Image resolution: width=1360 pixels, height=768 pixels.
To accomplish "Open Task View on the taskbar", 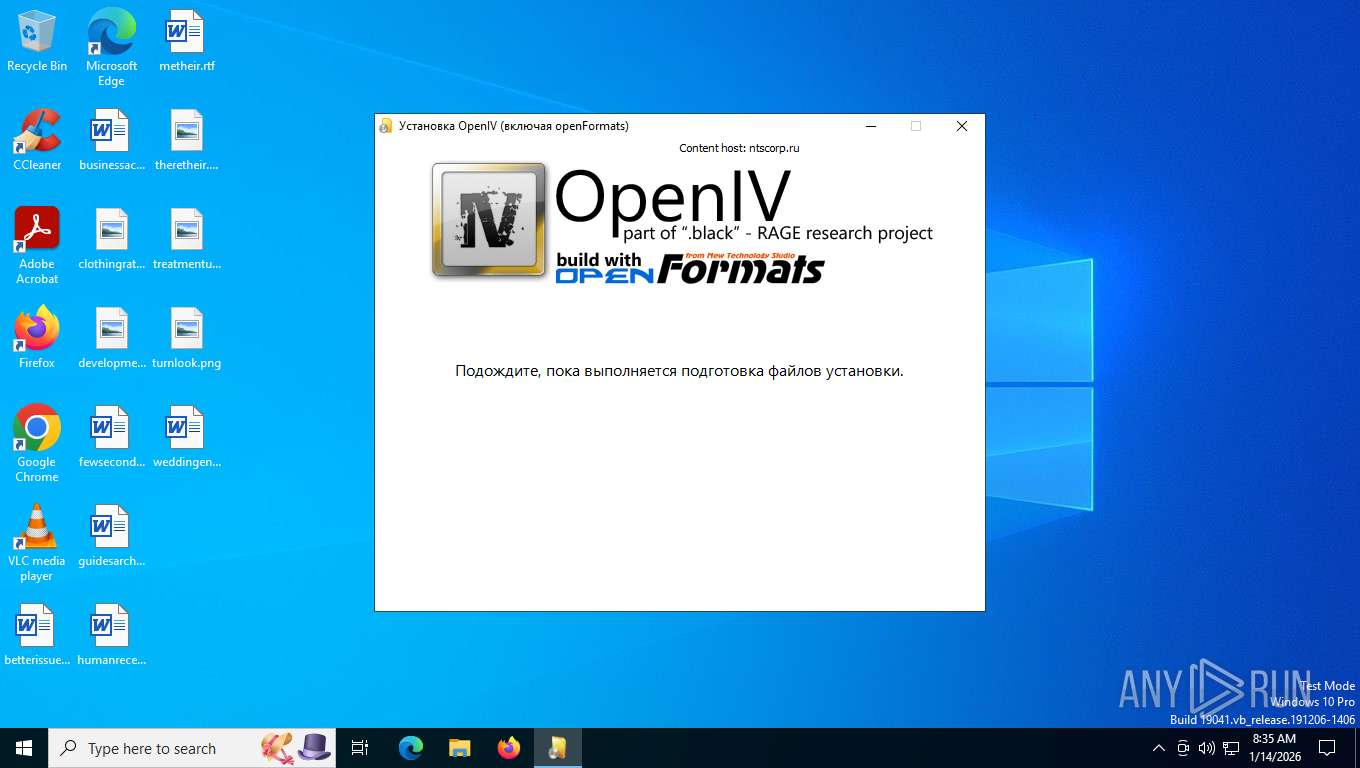I will click(360, 748).
